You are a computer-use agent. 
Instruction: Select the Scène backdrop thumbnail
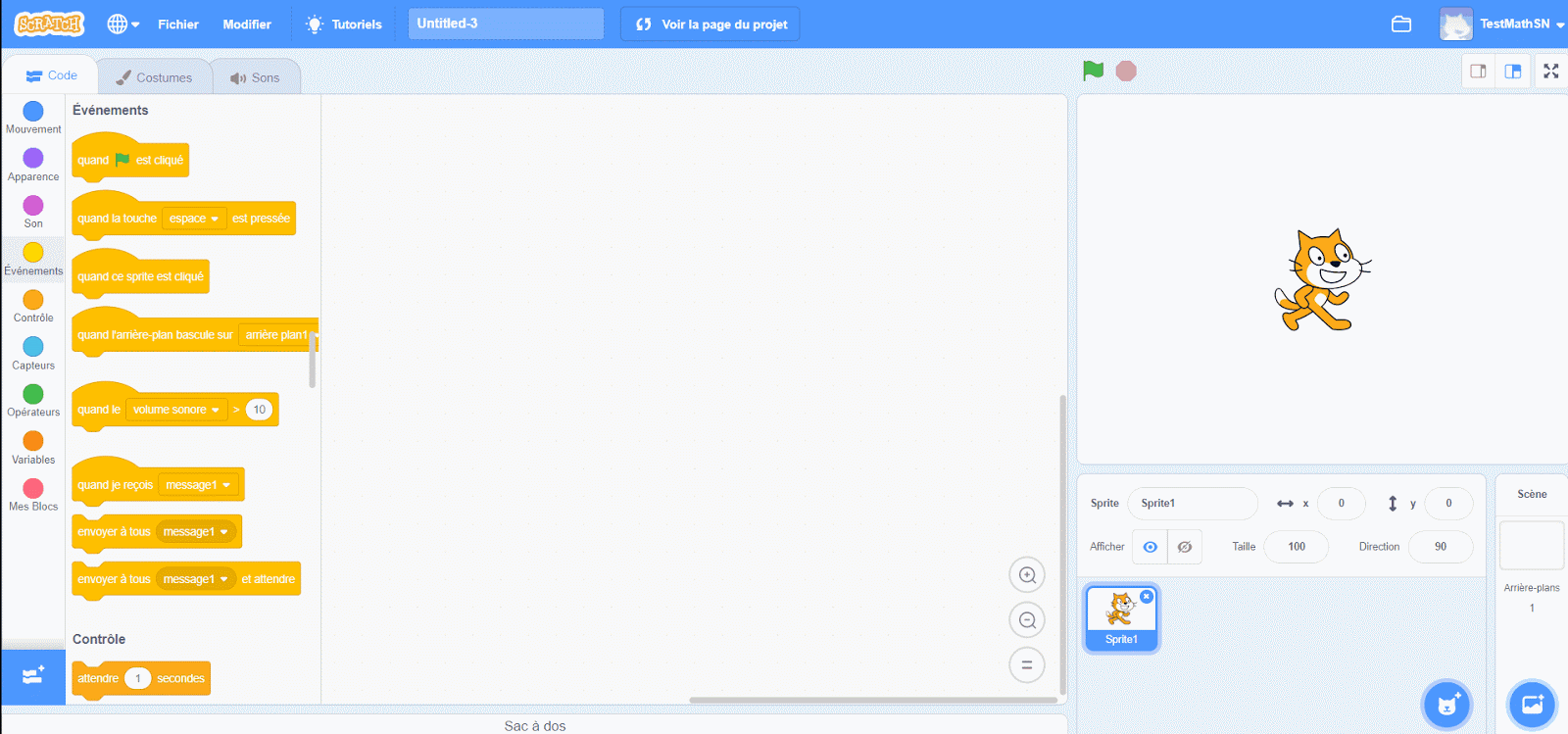(x=1532, y=545)
